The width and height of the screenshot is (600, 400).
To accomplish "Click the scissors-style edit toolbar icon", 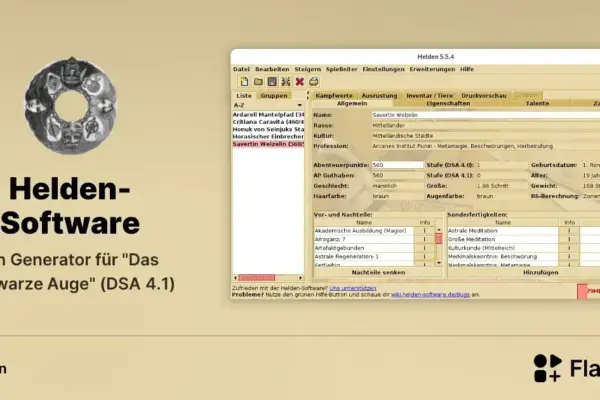I will 286,82.
